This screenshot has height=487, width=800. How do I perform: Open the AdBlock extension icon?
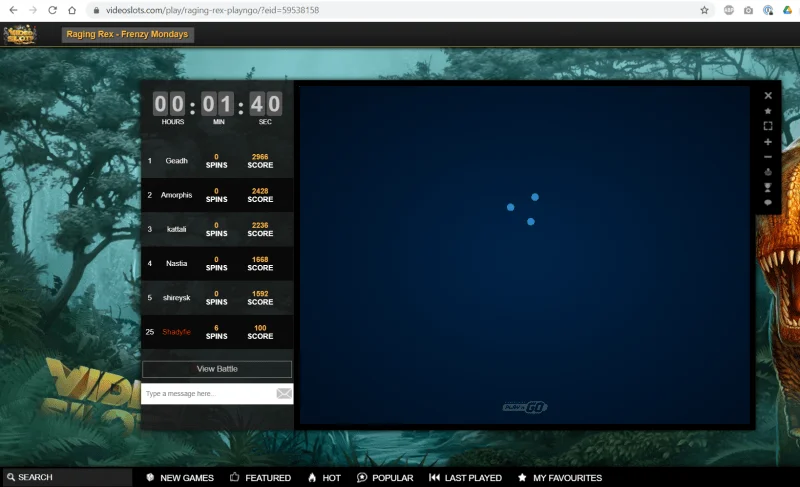point(729,10)
